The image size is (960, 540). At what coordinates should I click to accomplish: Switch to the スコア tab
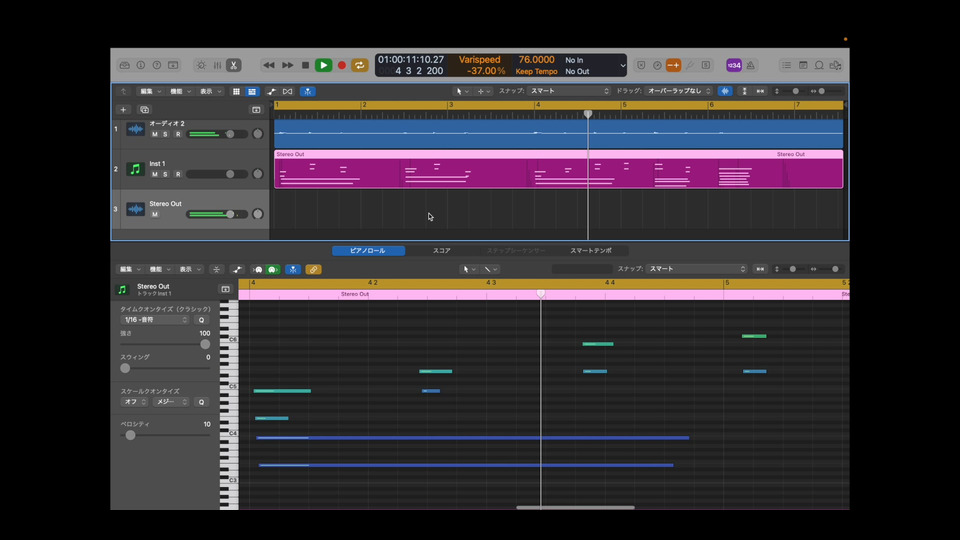441,250
